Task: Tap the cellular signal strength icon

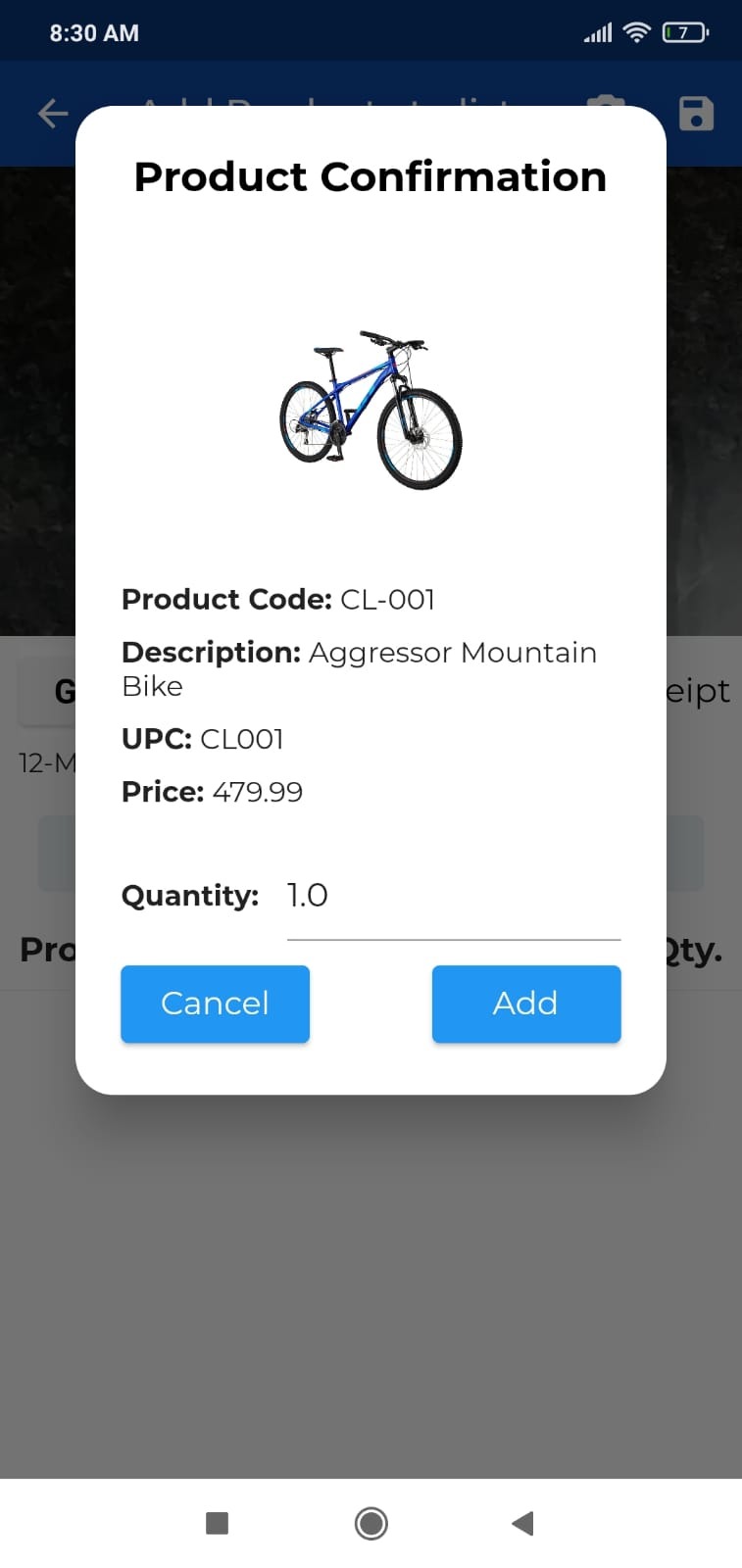Action: click(598, 33)
